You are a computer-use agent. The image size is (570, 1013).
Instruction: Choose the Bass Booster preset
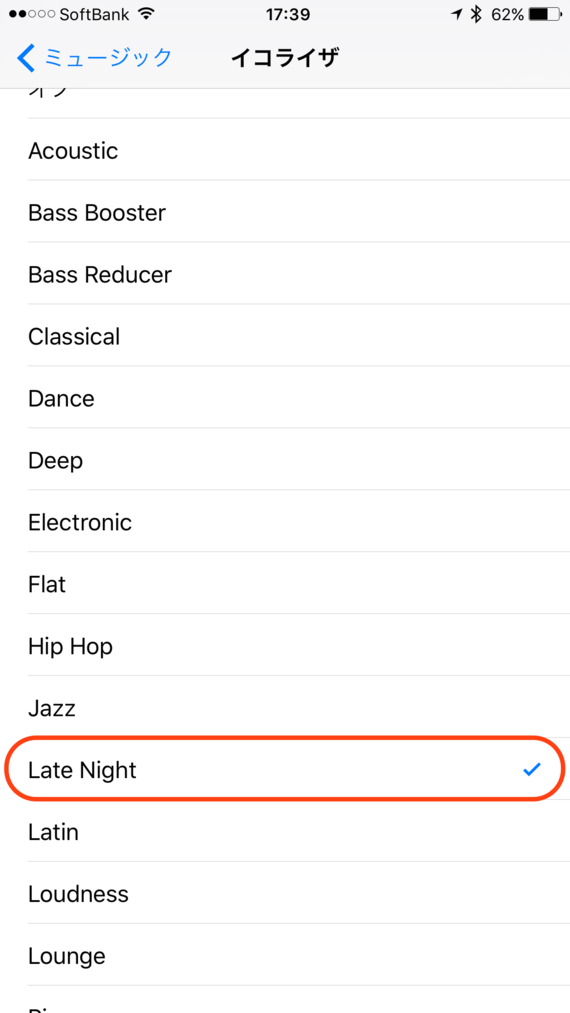click(285, 213)
